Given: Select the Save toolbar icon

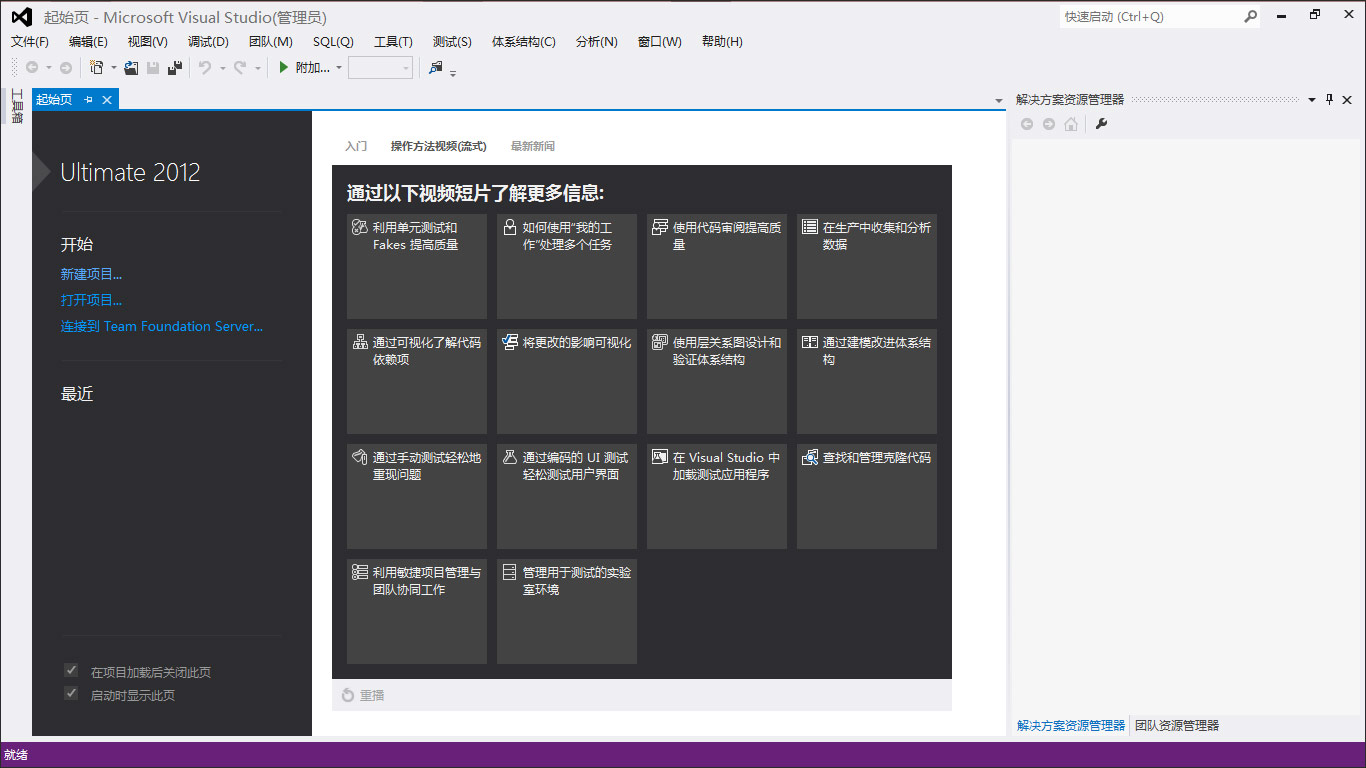Looking at the screenshot, I should coord(153,68).
